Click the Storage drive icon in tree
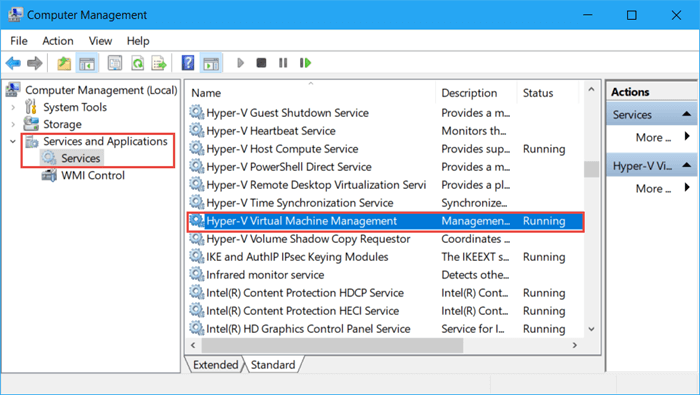The width and height of the screenshot is (700, 395). click(x=31, y=124)
